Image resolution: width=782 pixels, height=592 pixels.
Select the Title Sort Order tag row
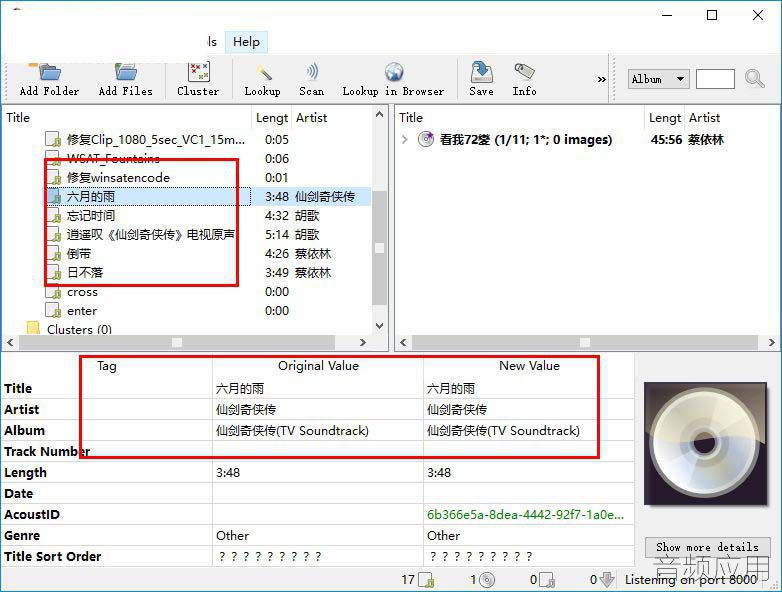[52, 556]
